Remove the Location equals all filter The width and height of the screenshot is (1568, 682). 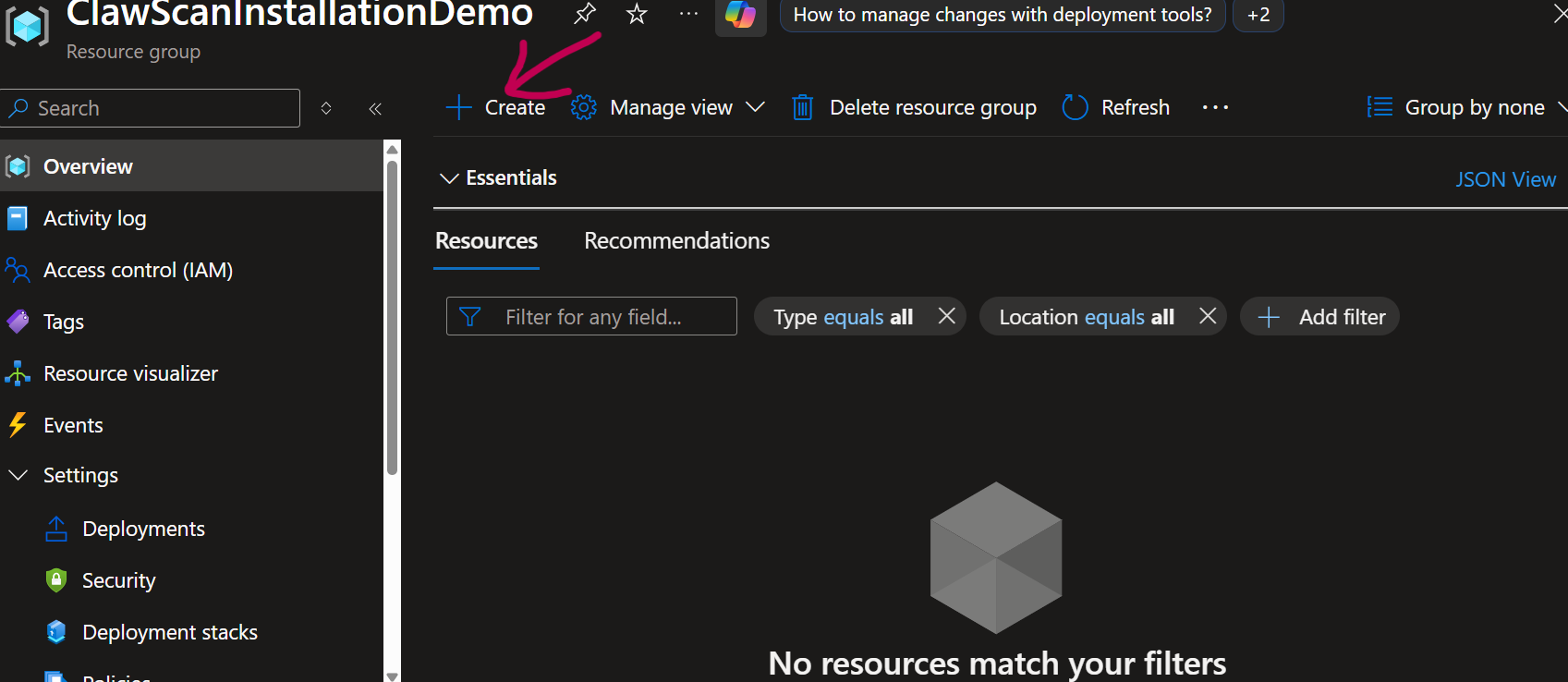click(x=1208, y=316)
